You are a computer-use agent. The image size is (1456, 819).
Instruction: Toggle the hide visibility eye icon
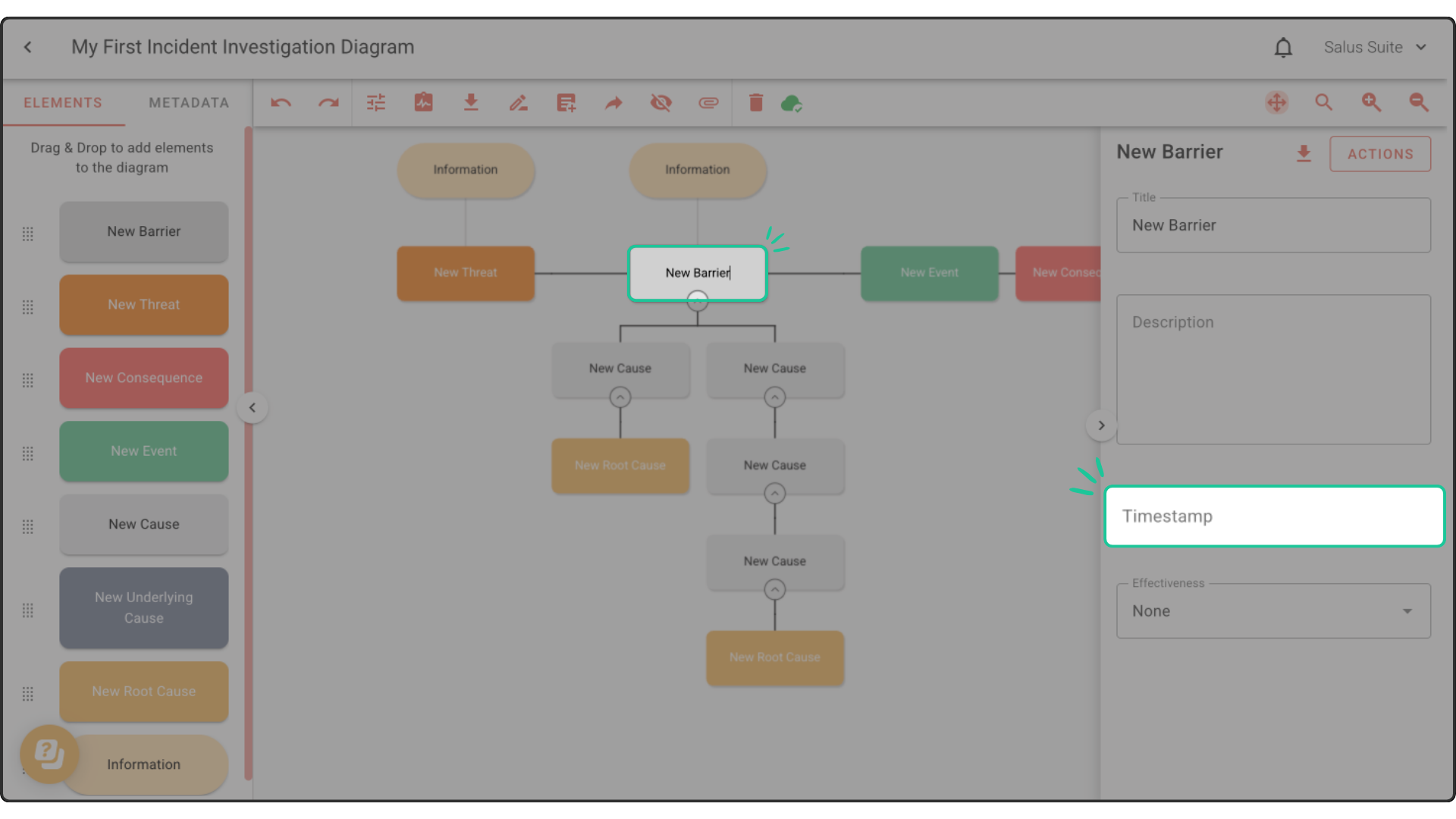(x=661, y=103)
